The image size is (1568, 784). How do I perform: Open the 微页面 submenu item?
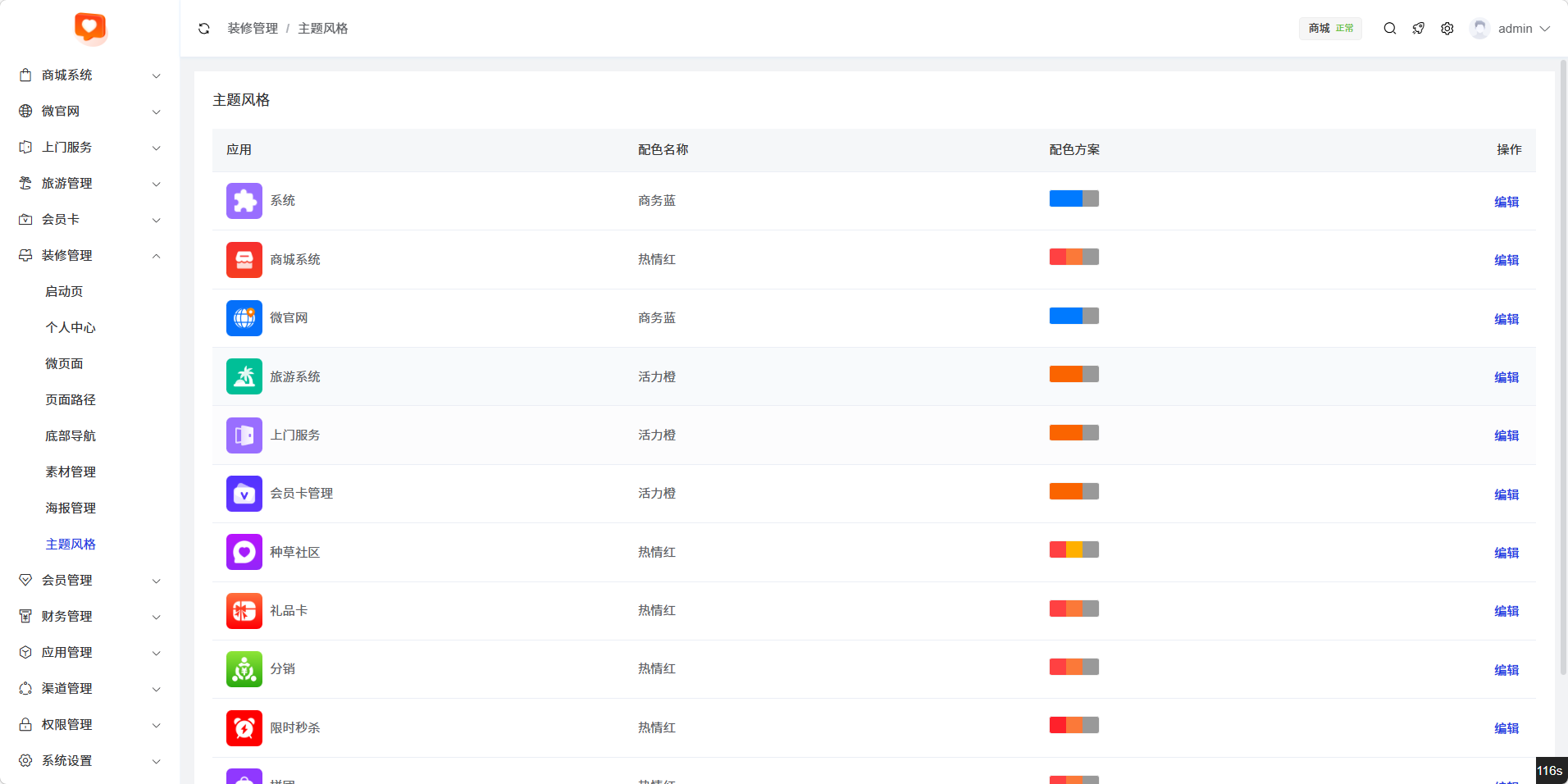point(64,363)
